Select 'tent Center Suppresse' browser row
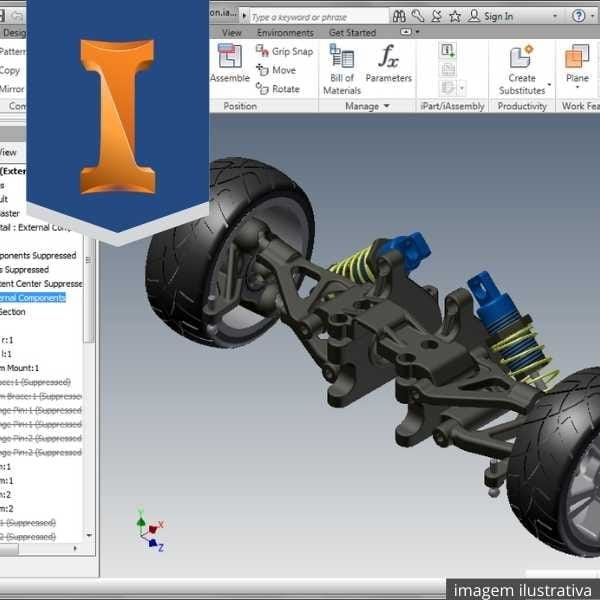Image resolution: width=600 pixels, height=600 pixels. pyautogui.click(x=41, y=284)
